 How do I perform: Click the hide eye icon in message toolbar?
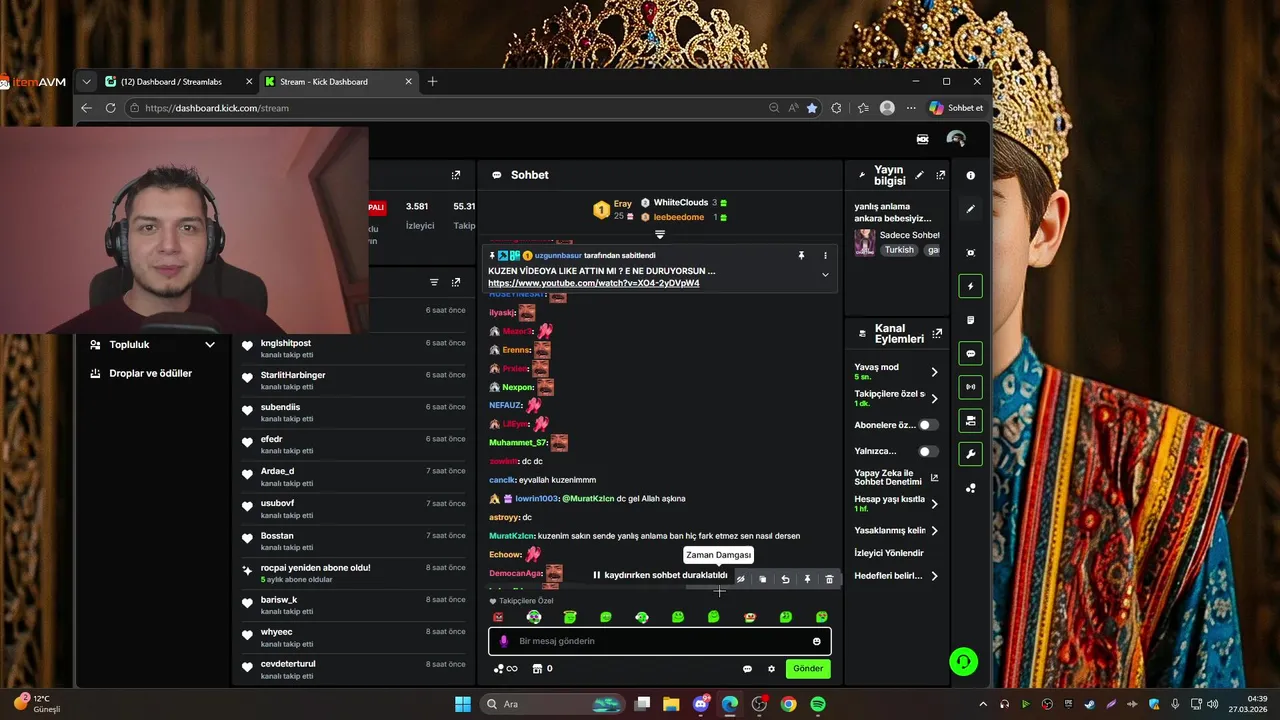tap(740, 579)
